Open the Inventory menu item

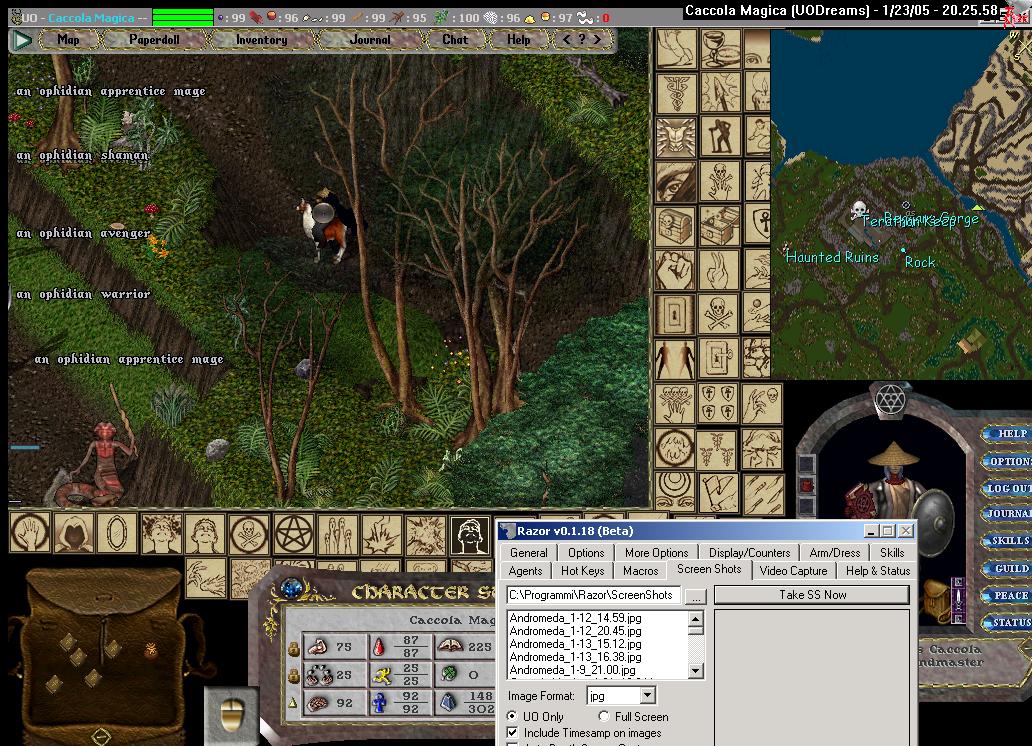click(x=261, y=40)
